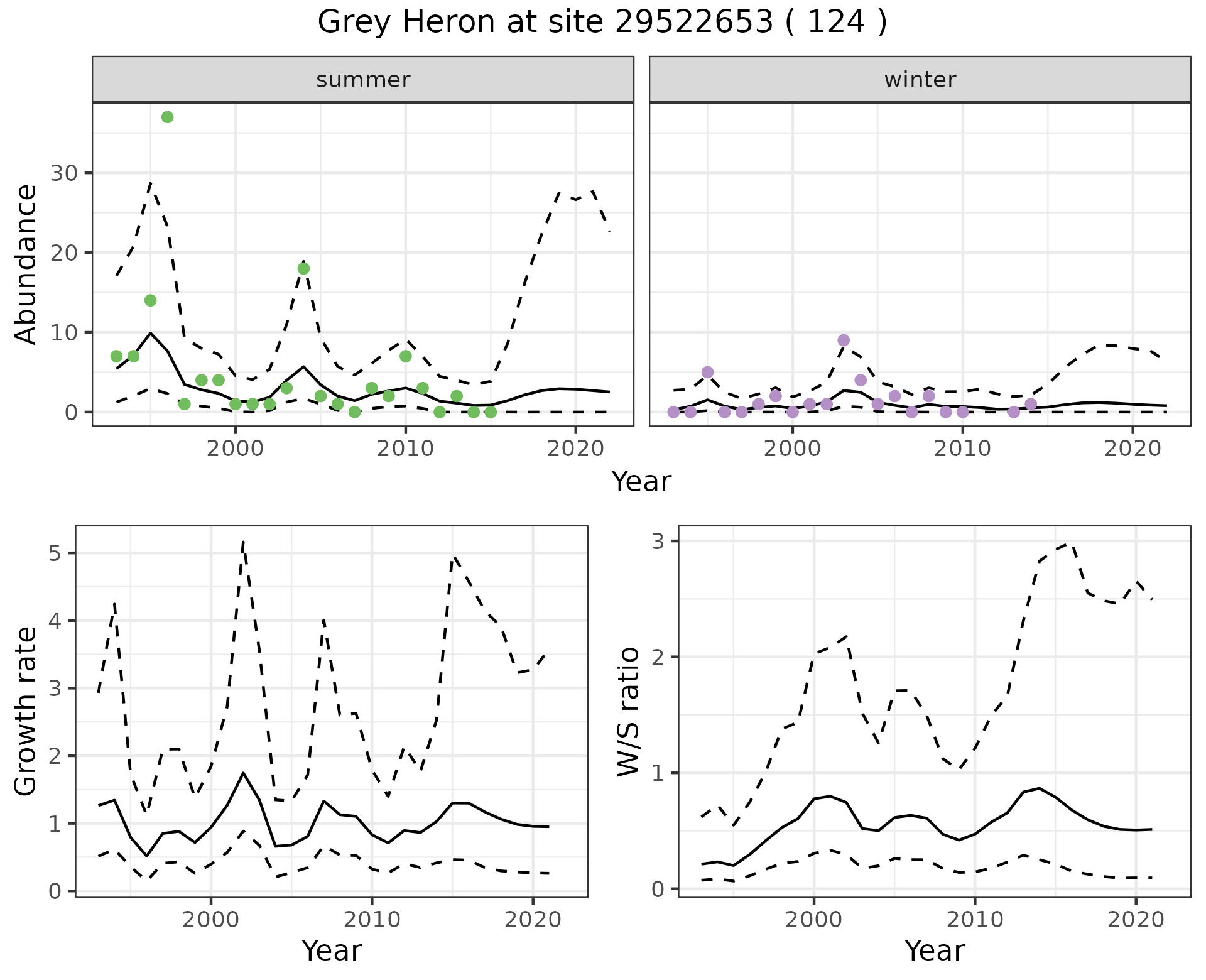Click the 5 tick on Growth rate axis
Screen dimensions: 1206x980
[x=54, y=553]
